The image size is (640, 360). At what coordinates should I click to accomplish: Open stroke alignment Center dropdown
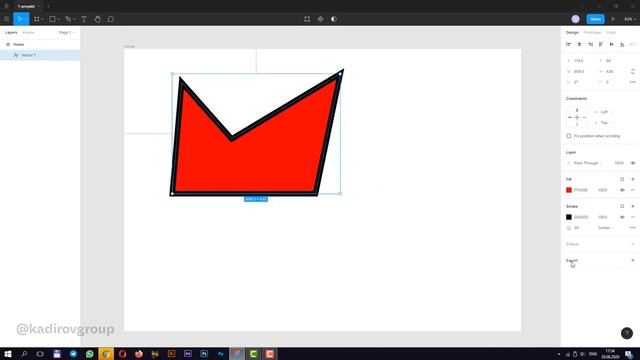(x=606, y=228)
